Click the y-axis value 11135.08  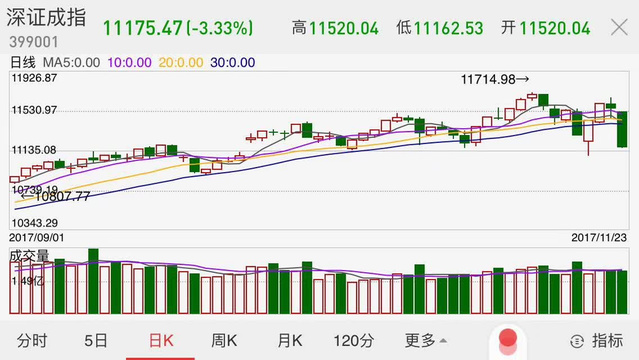[34, 150]
